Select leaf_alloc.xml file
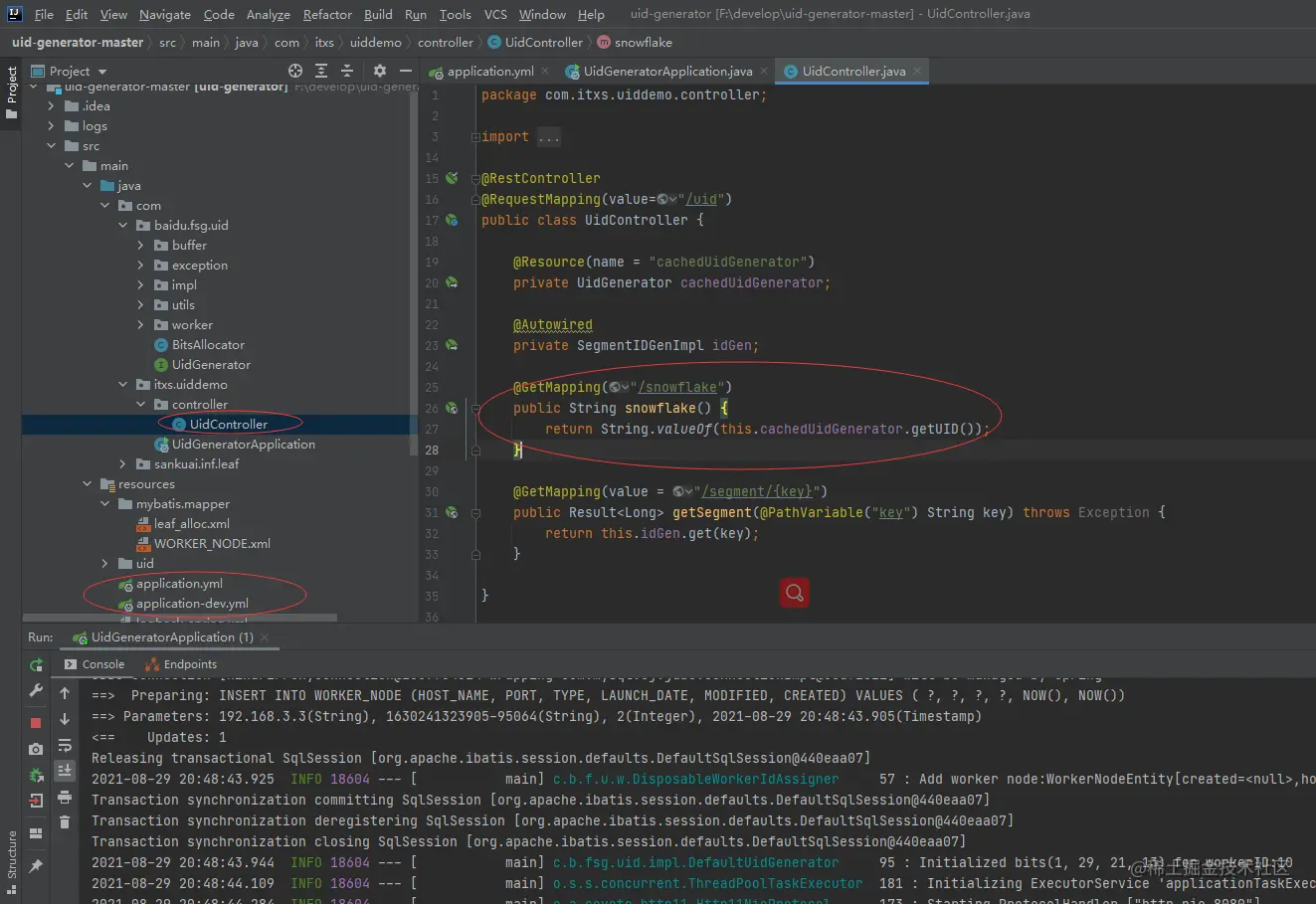 192,523
